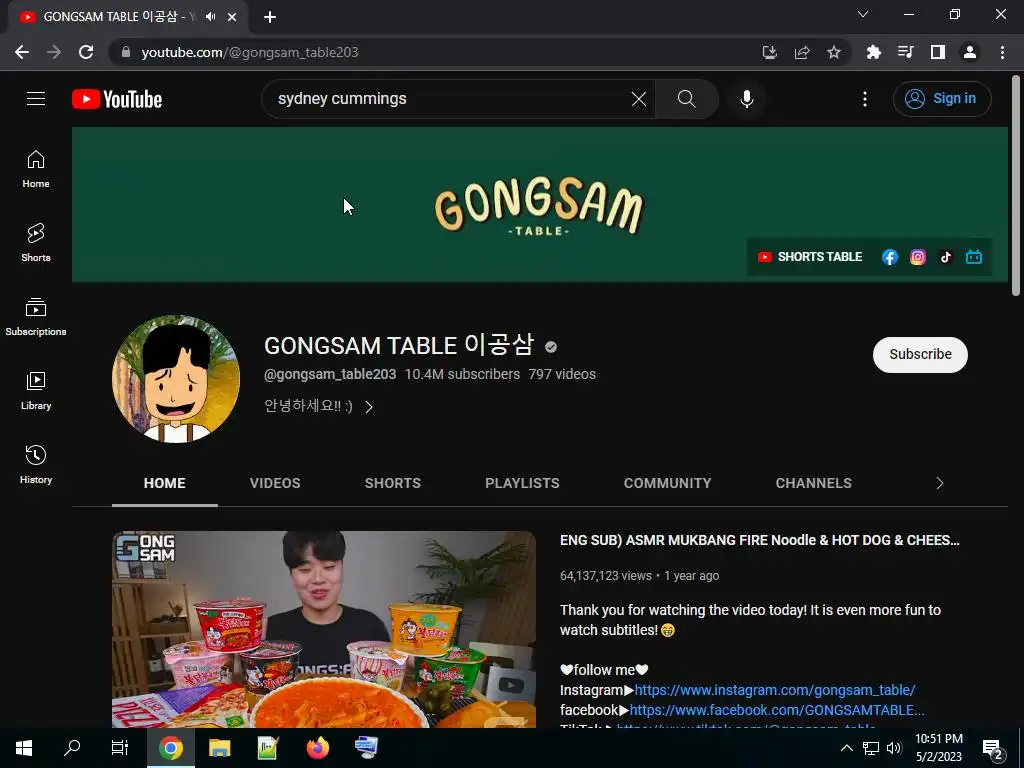The image size is (1024, 768).
Task: Mute the tab via speaker icon
Action: (x=210, y=17)
